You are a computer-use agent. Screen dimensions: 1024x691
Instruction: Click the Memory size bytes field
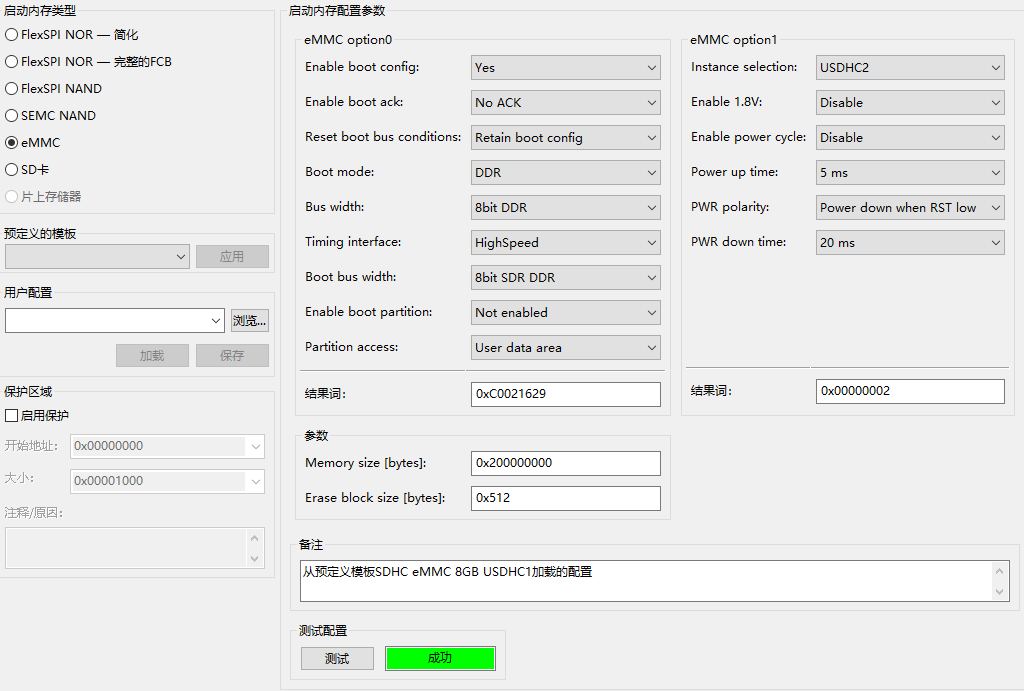coord(566,463)
